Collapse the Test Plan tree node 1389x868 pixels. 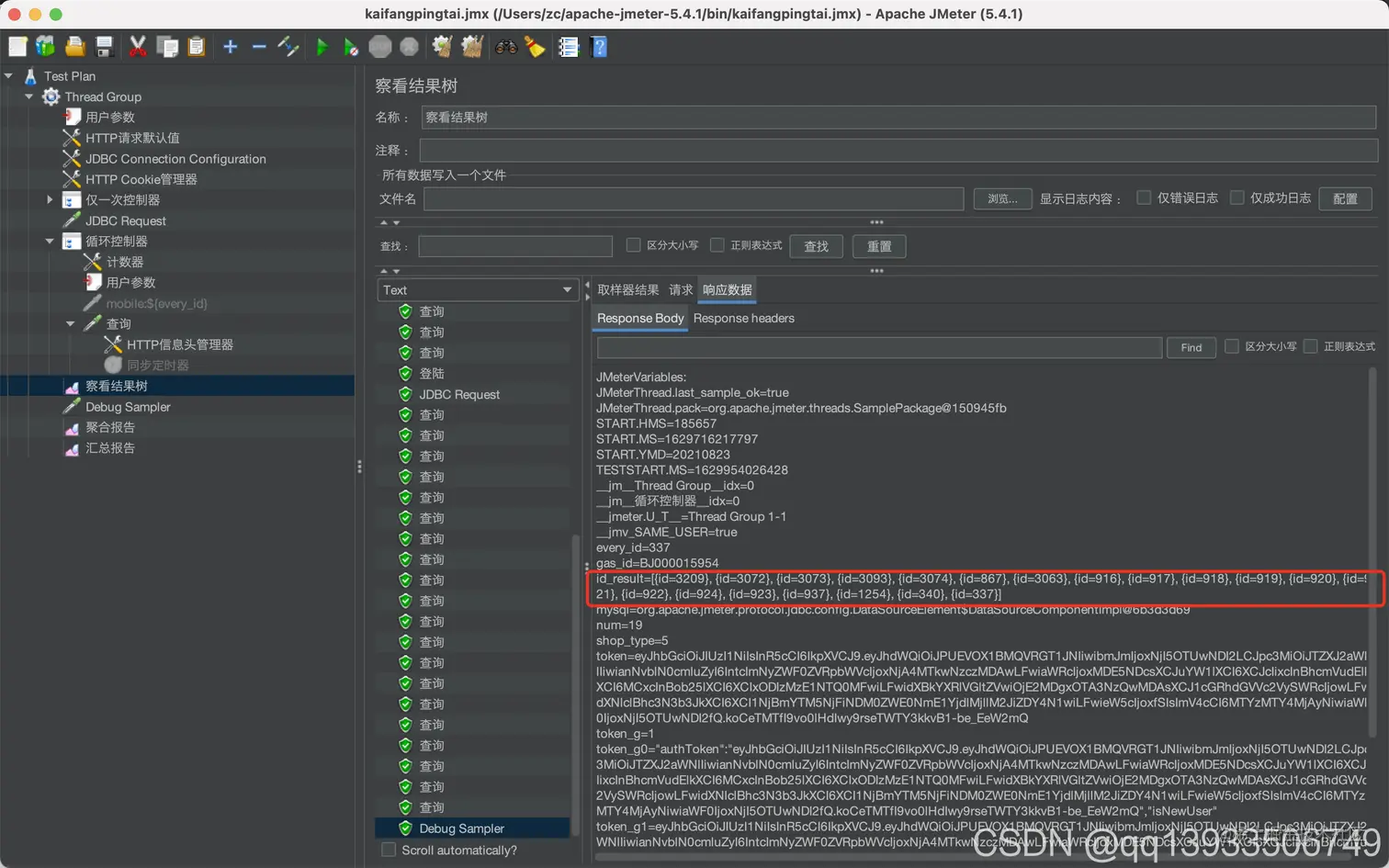[x=8, y=76]
